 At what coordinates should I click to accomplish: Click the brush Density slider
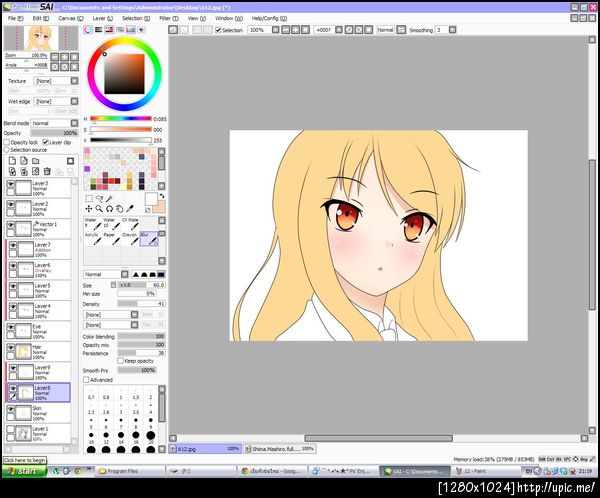point(141,304)
